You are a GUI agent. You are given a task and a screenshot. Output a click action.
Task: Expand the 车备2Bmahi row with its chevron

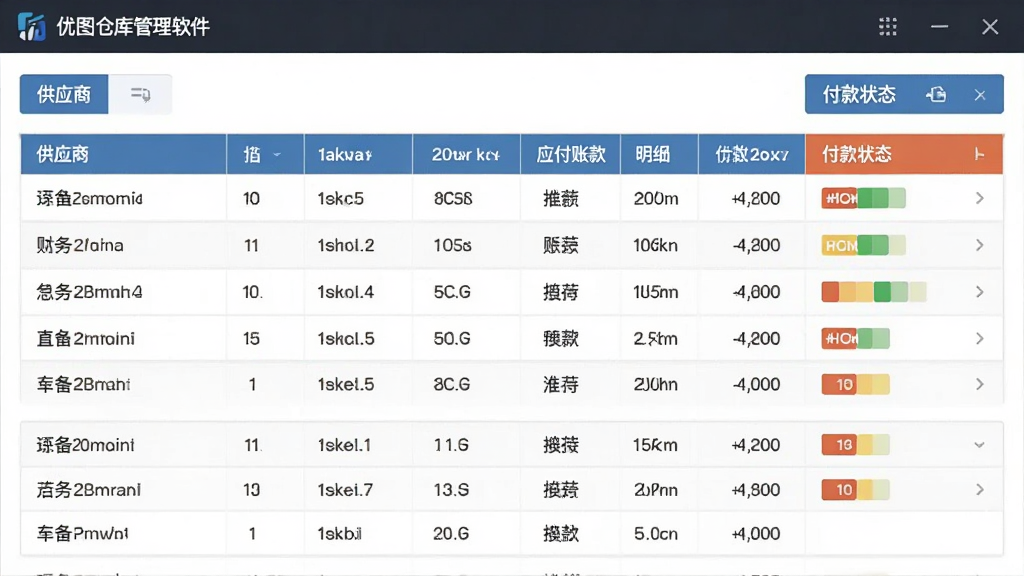[x=979, y=384]
